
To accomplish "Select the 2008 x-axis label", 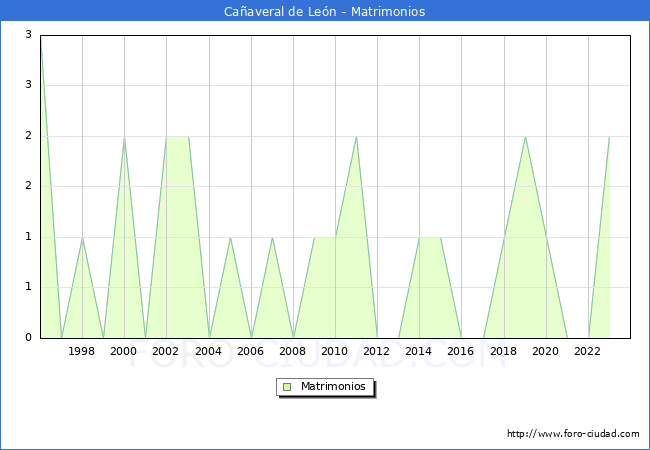I will (x=293, y=351).
